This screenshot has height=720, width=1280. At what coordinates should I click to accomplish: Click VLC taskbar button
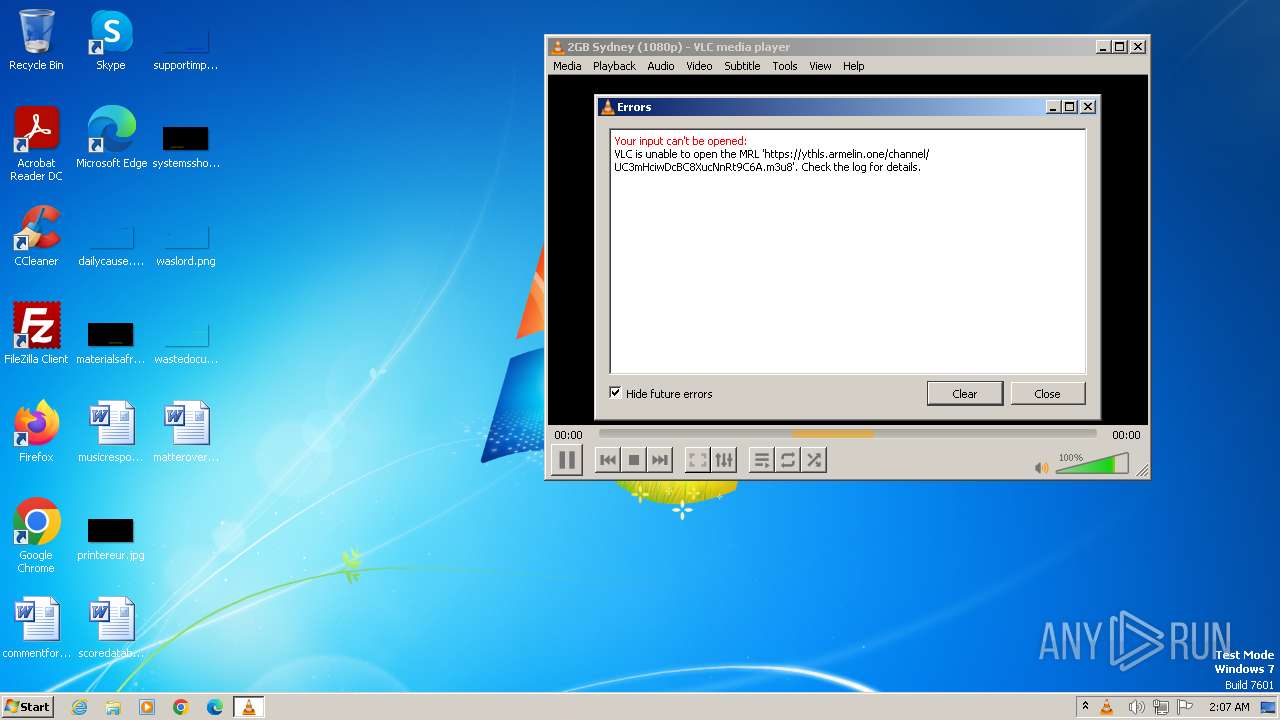(x=249, y=707)
